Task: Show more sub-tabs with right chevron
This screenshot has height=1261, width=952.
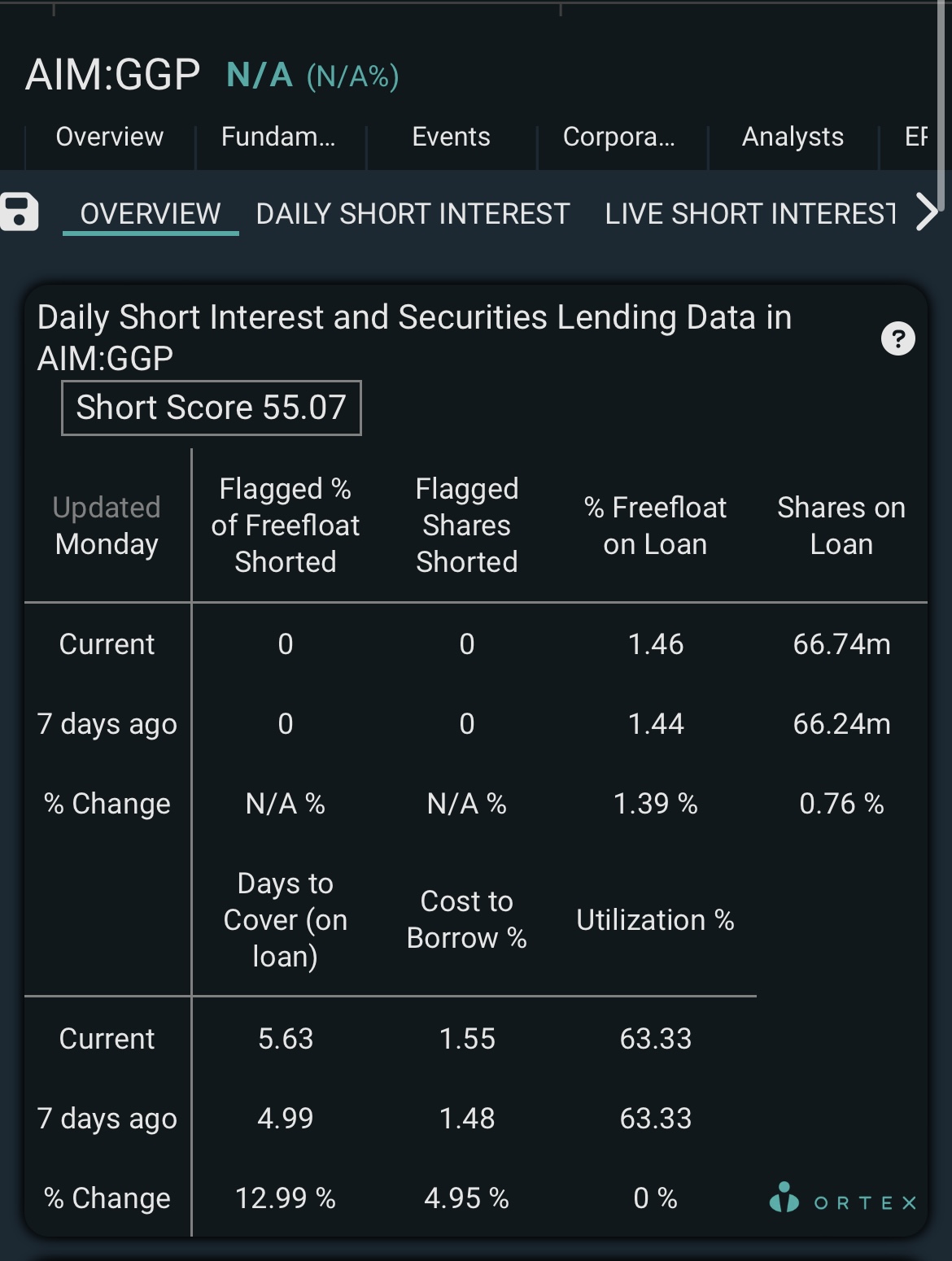Action: [x=928, y=212]
